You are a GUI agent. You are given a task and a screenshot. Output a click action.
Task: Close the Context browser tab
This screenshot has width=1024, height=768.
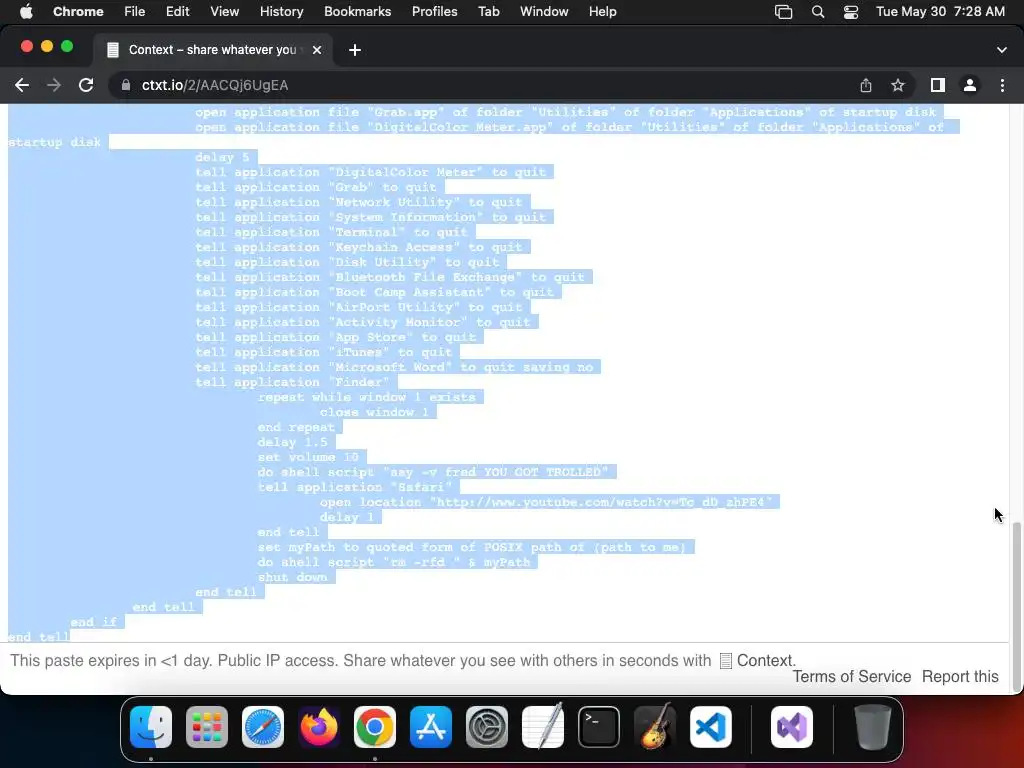pos(317,50)
